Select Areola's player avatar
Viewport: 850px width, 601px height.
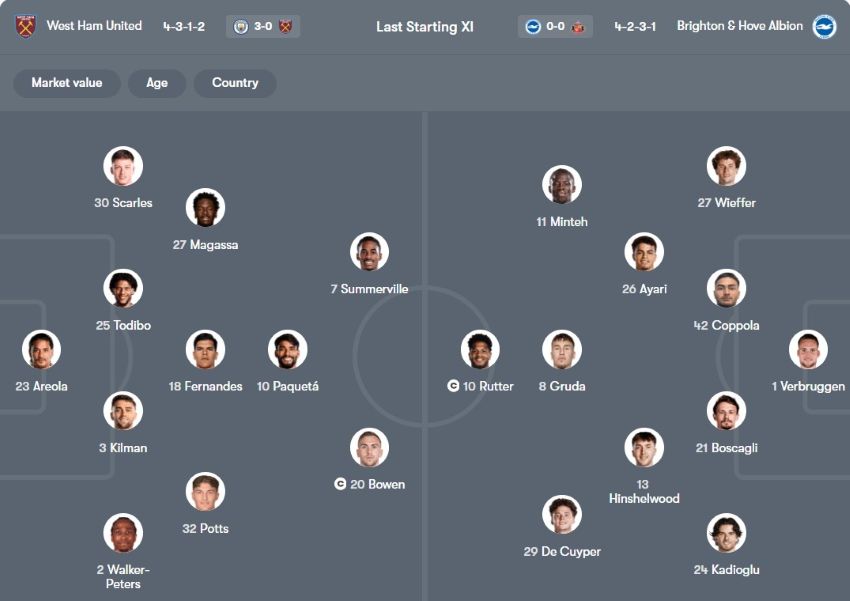click(42, 350)
